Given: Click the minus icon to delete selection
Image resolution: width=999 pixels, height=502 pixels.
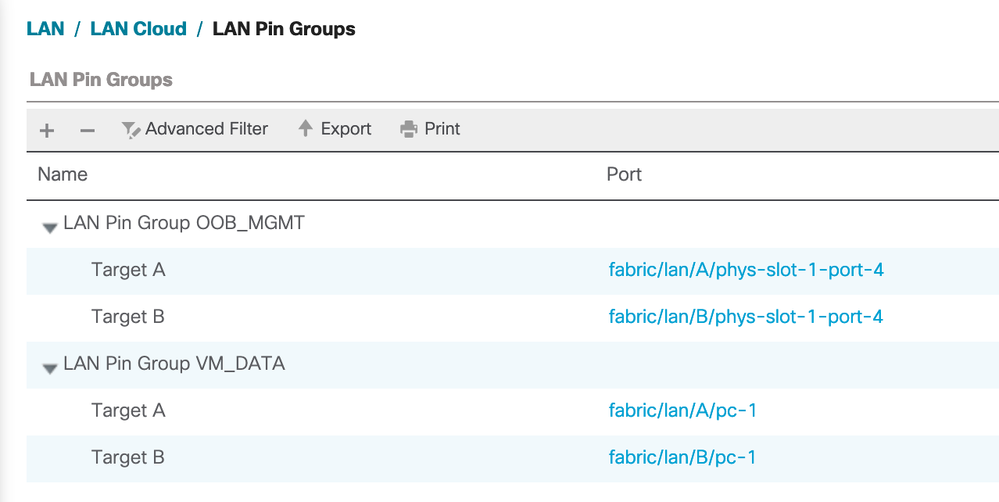Looking at the screenshot, I should click(x=87, y=130).
